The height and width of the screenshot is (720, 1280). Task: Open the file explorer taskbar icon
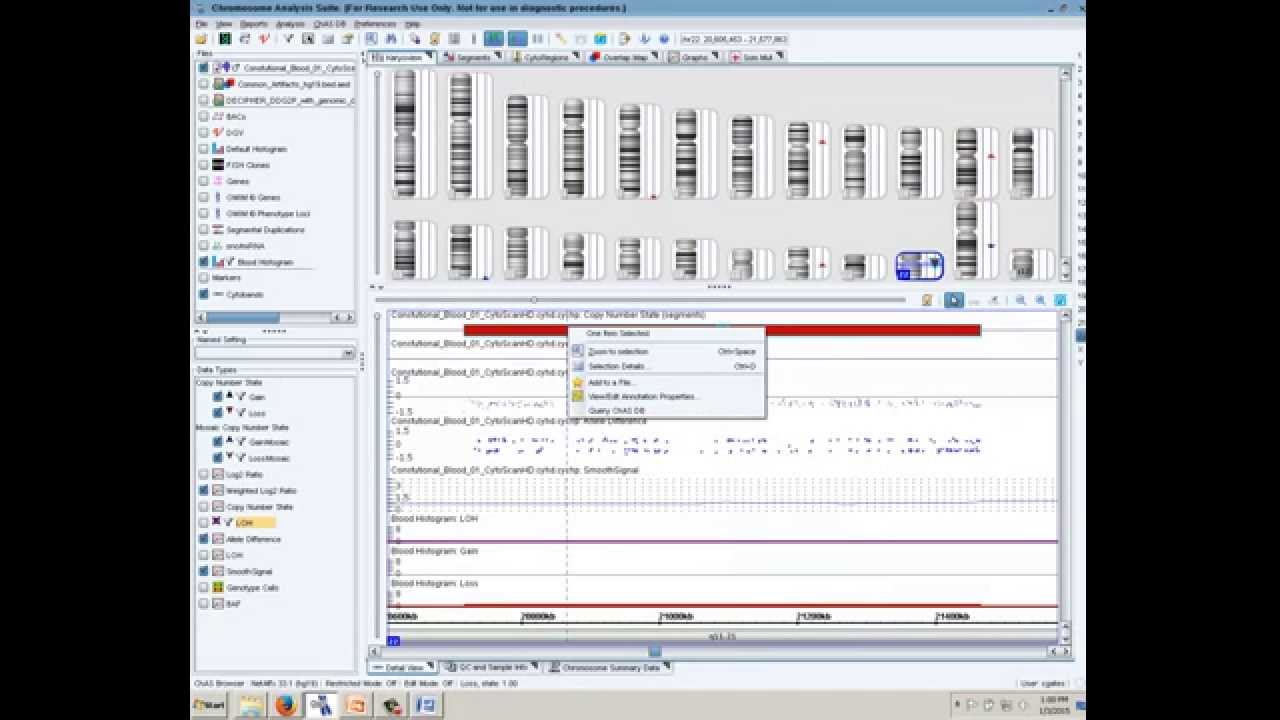pos(250,705)
